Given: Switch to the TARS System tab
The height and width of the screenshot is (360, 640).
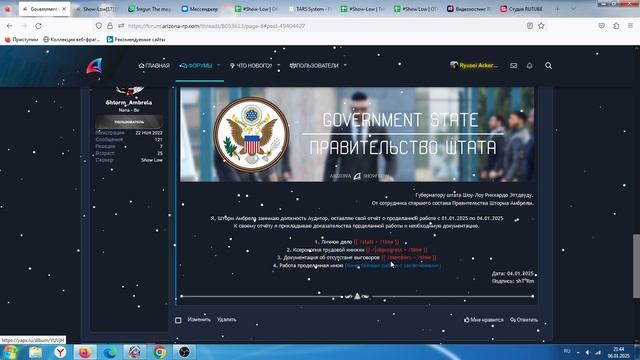Looking at the screenshot, I should 310,9.
